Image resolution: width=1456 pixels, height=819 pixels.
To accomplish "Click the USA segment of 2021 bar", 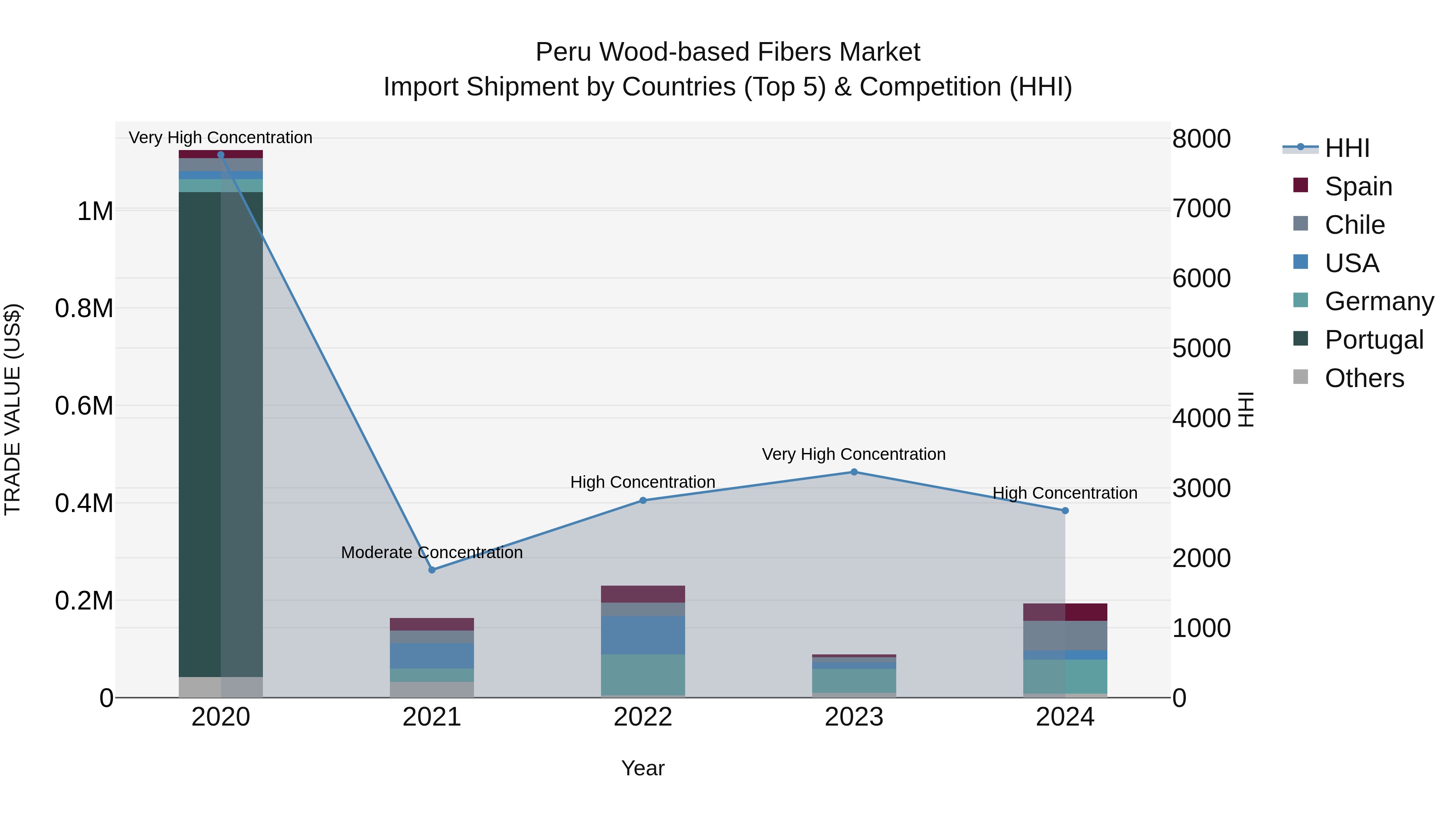I will (x=432, y=656).
